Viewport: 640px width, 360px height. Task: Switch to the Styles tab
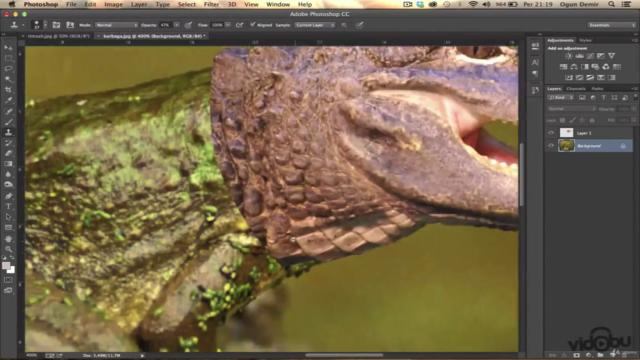tap(585, 40)
